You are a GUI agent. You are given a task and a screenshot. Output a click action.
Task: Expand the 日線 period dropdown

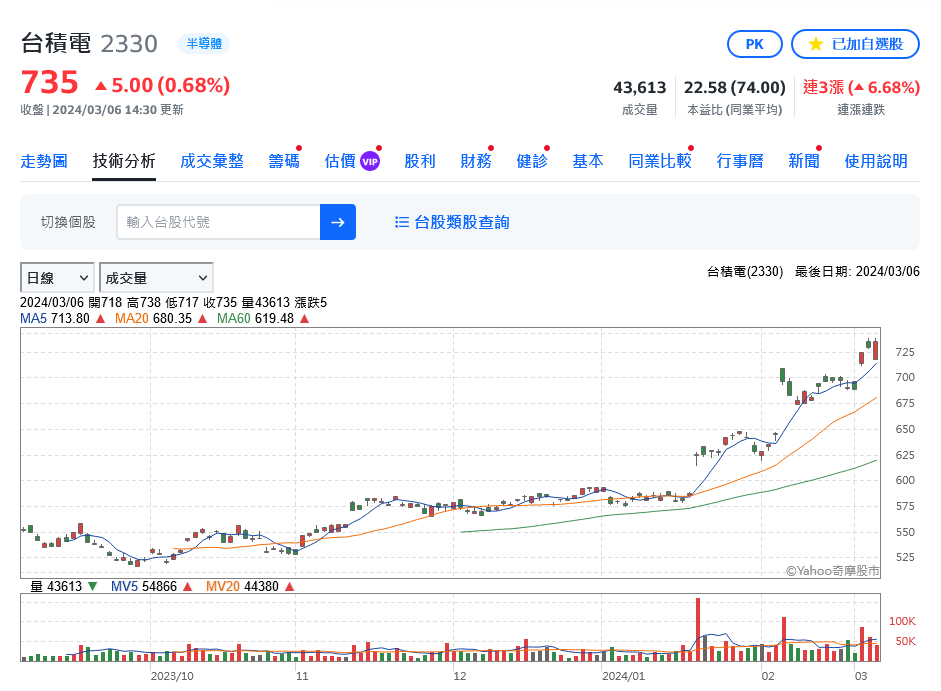tap(57, 278)
